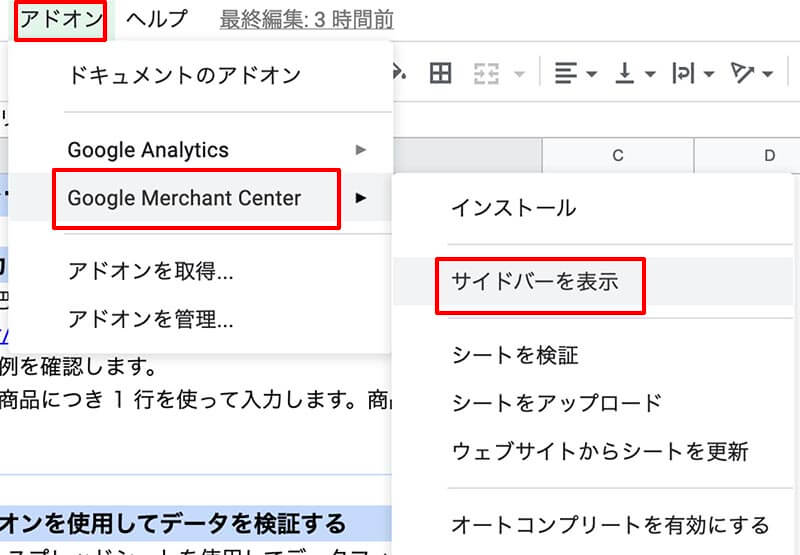
Task: Click the text rotation icon
Action: 742,73
